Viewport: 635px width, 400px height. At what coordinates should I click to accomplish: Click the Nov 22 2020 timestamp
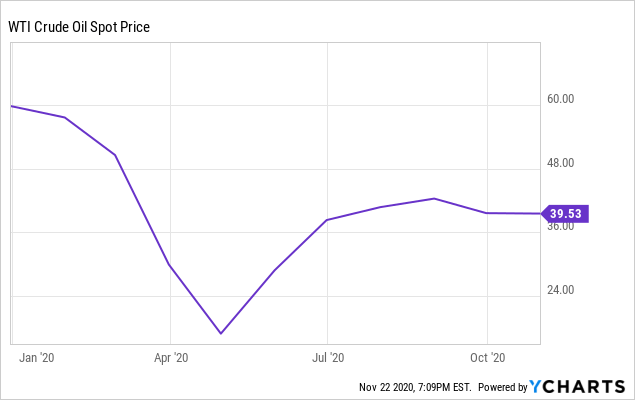coord(415,387)
